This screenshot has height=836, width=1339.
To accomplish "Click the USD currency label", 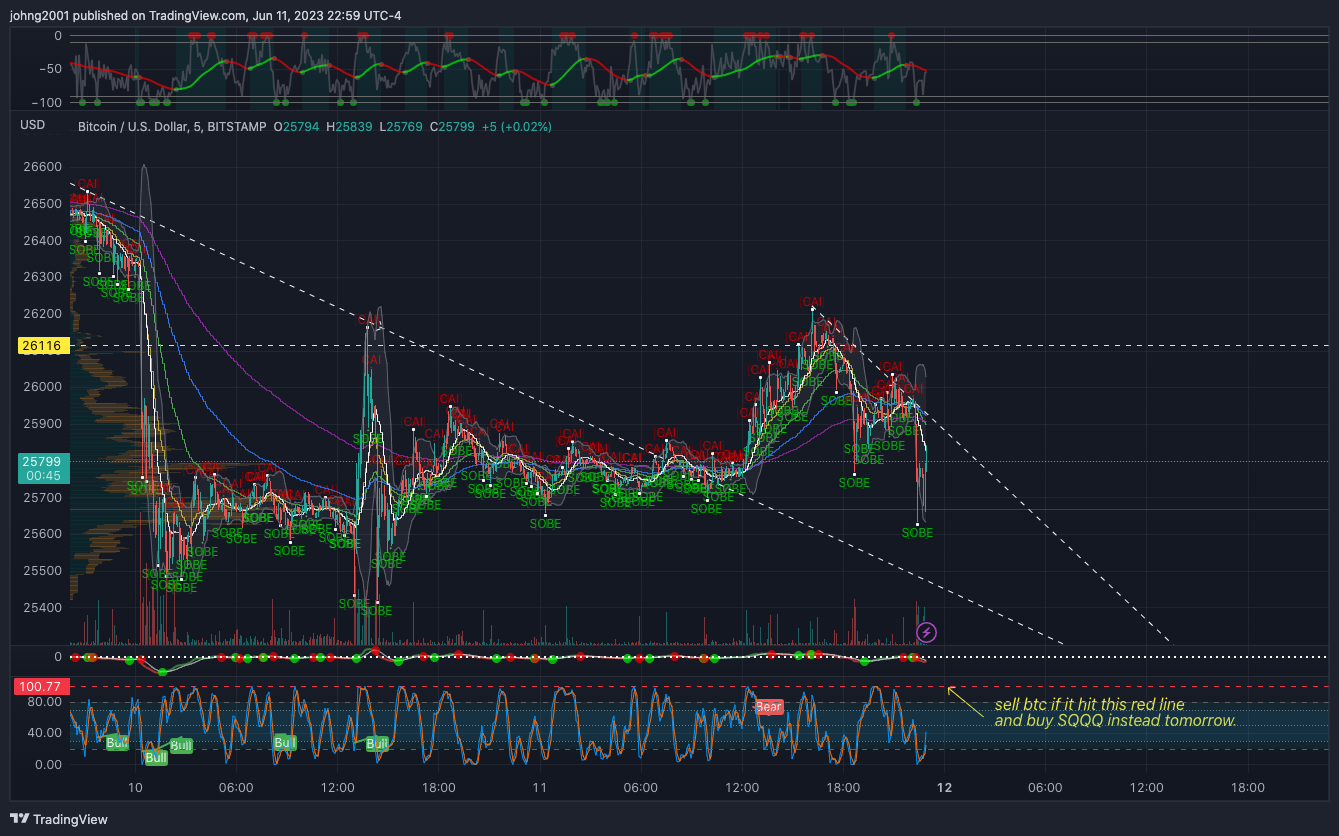I will click(x=33, y=125).
